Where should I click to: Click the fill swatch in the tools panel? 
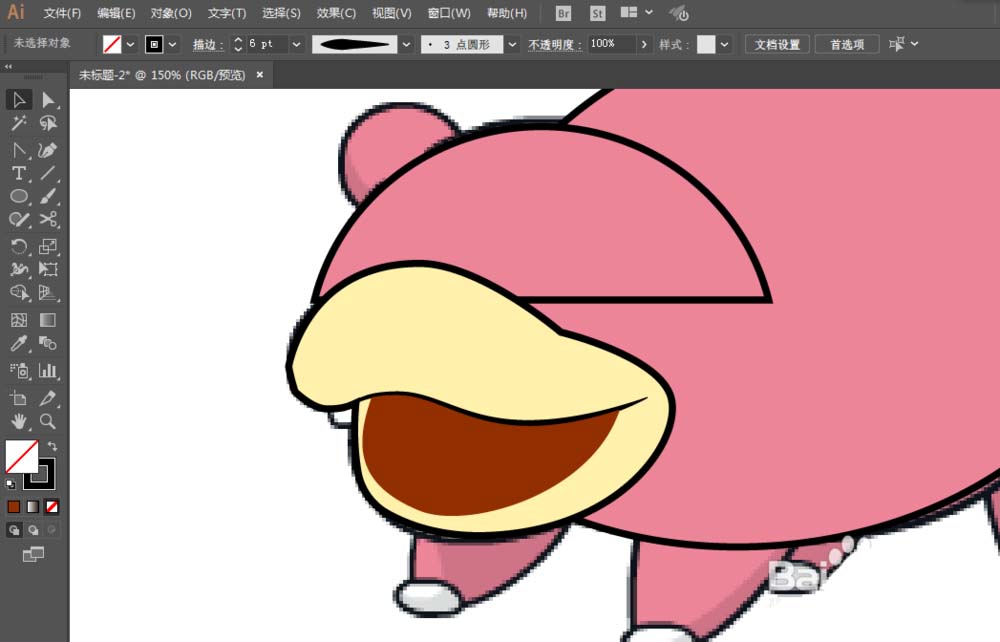[22, 456]
